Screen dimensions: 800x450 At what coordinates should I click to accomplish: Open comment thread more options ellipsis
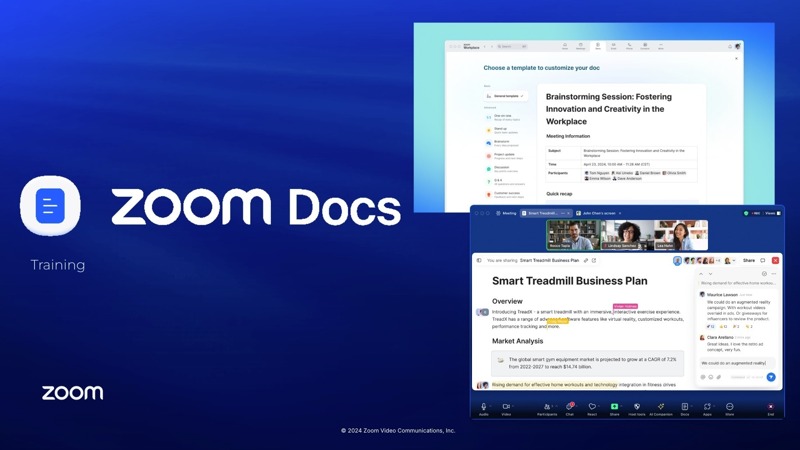773,274
